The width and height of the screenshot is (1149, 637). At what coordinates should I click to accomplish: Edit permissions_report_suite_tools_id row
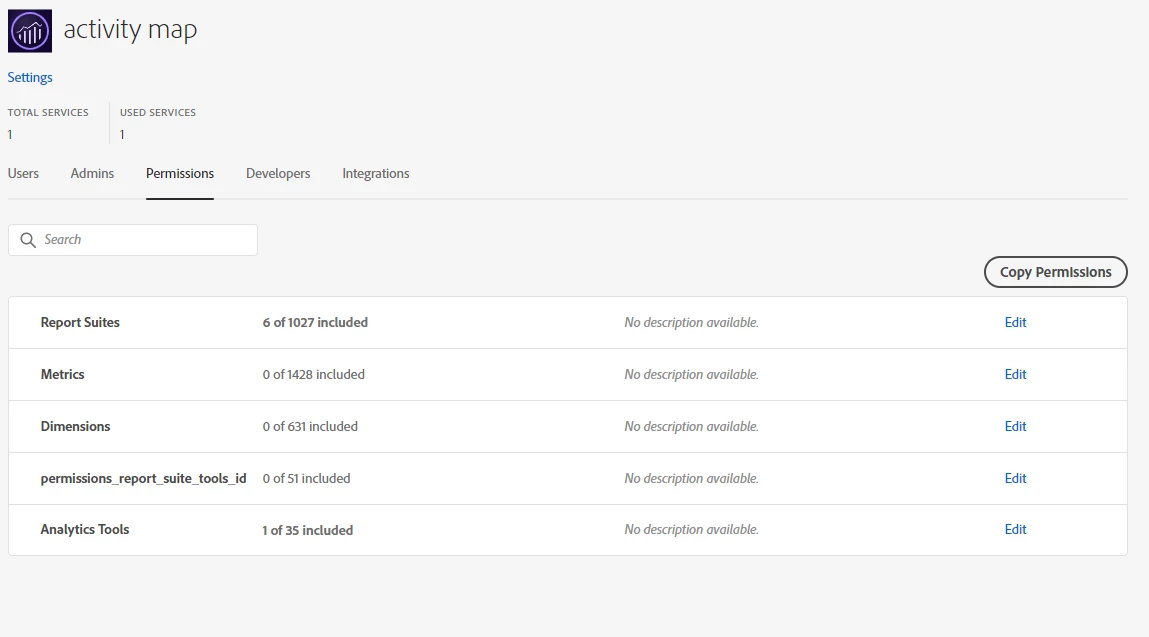1015,479
